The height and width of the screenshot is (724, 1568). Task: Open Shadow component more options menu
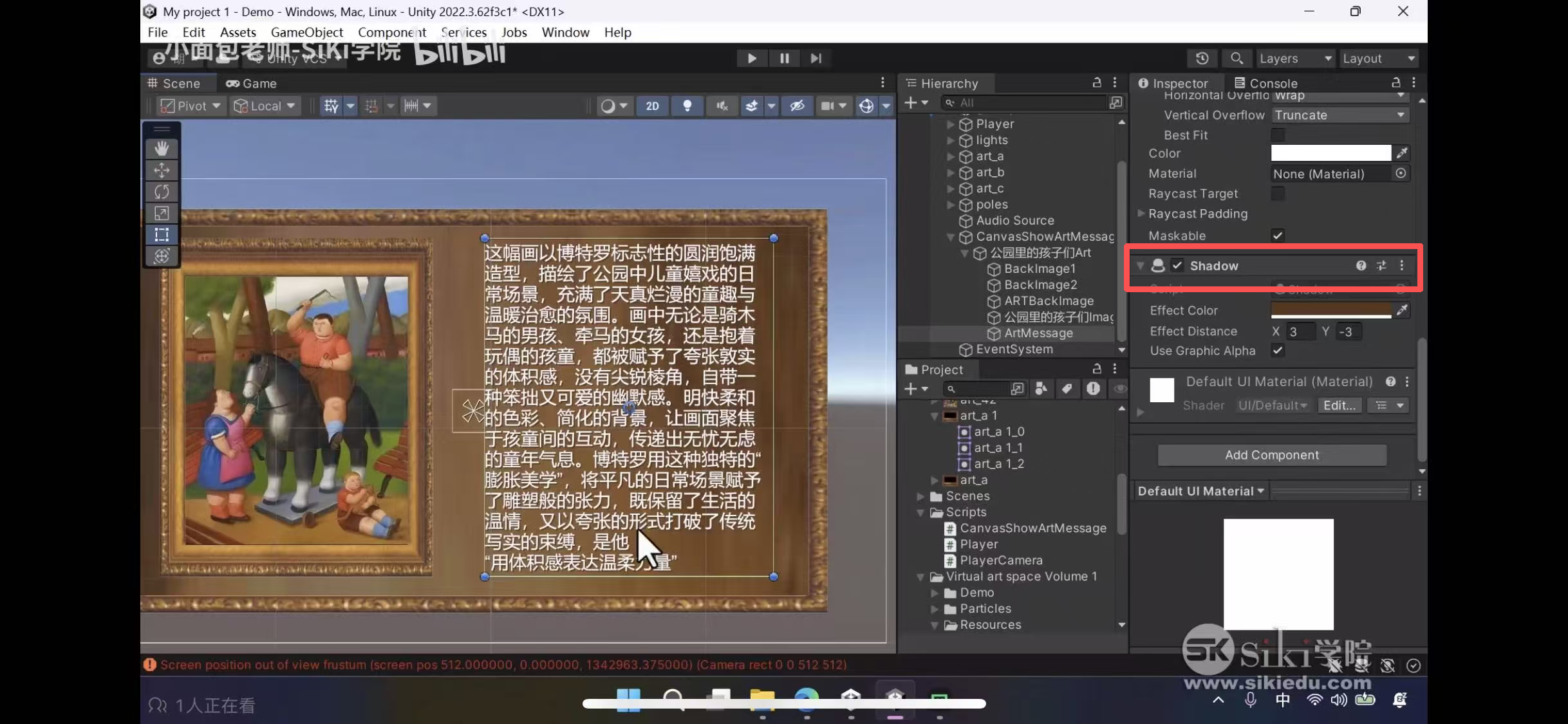pos(1402,266)
